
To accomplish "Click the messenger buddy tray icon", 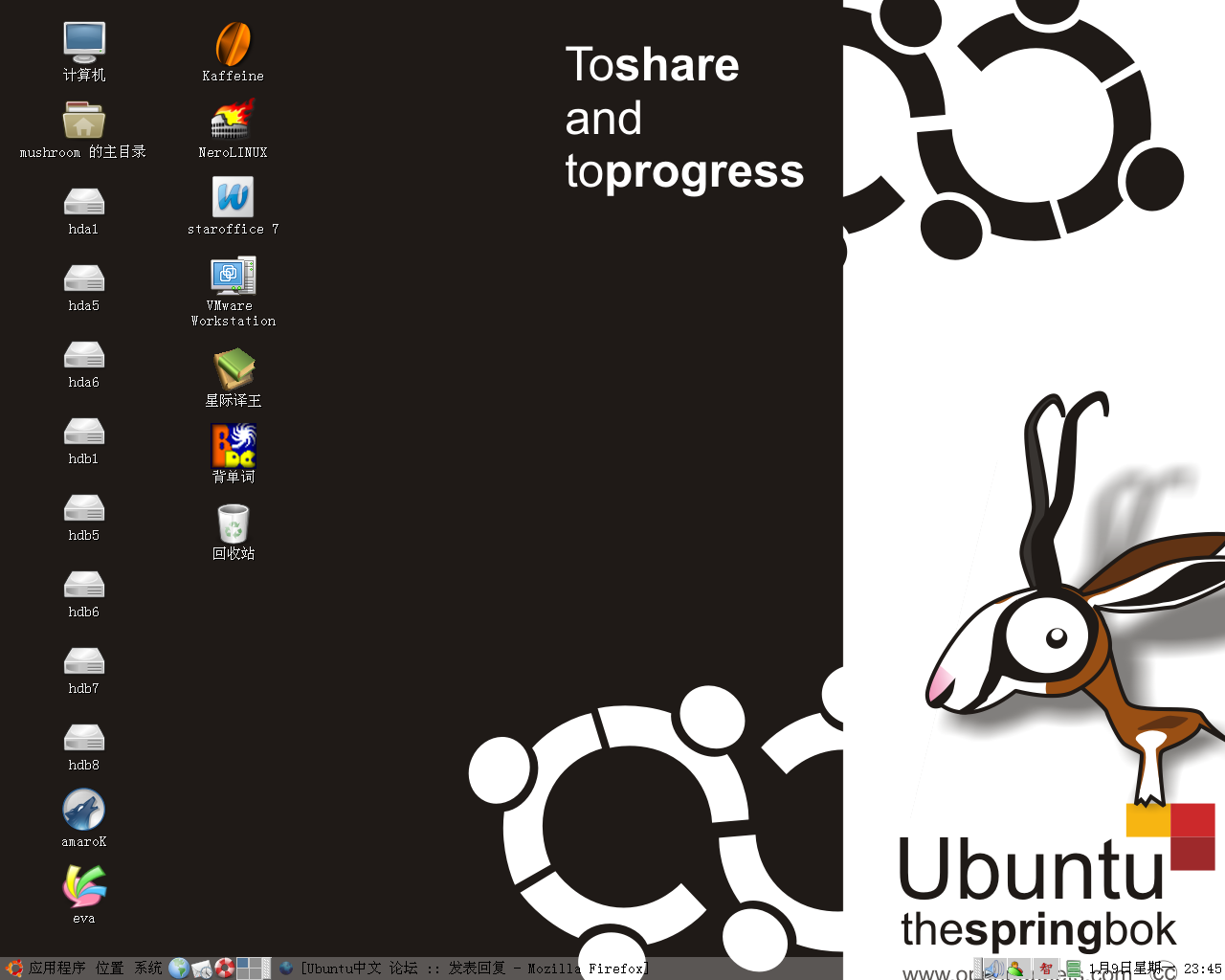I will click(1016, 969).
